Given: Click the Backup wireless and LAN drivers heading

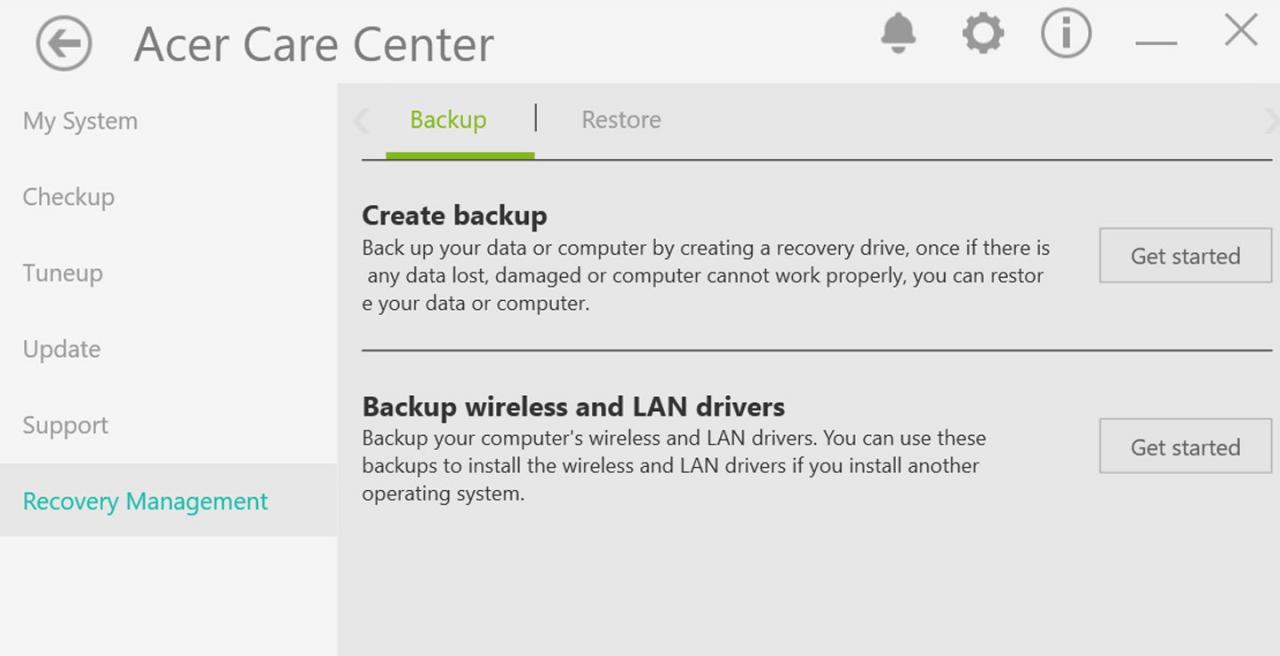Looking at the screenshot, I should (573, 407).
